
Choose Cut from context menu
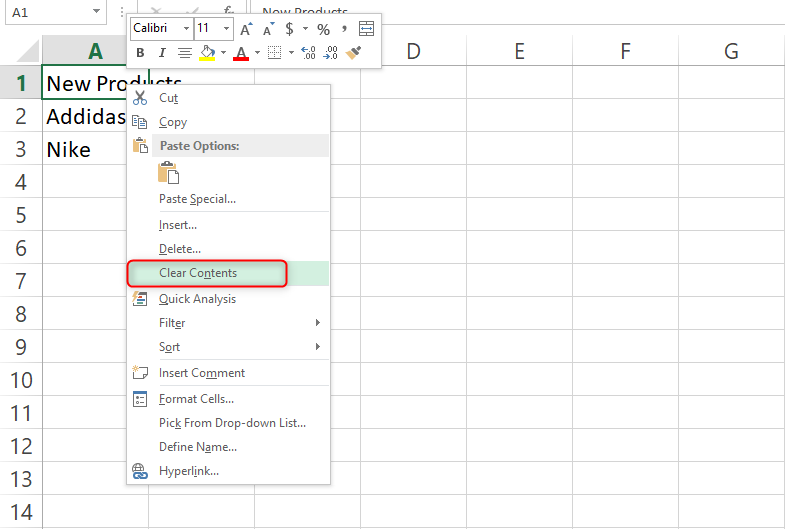click(x=229, y=98)
